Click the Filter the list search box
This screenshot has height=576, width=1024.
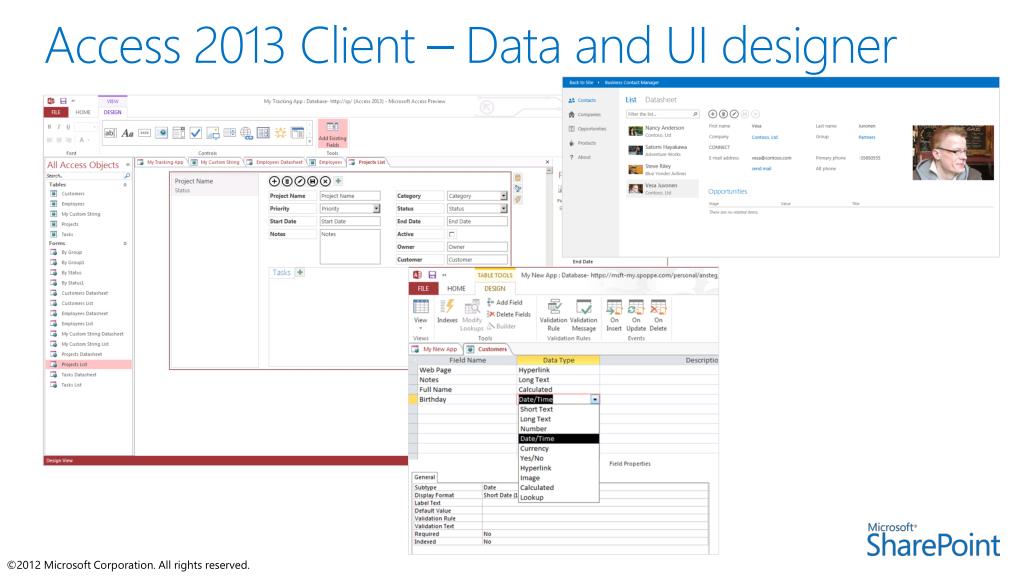coord(662,114)
